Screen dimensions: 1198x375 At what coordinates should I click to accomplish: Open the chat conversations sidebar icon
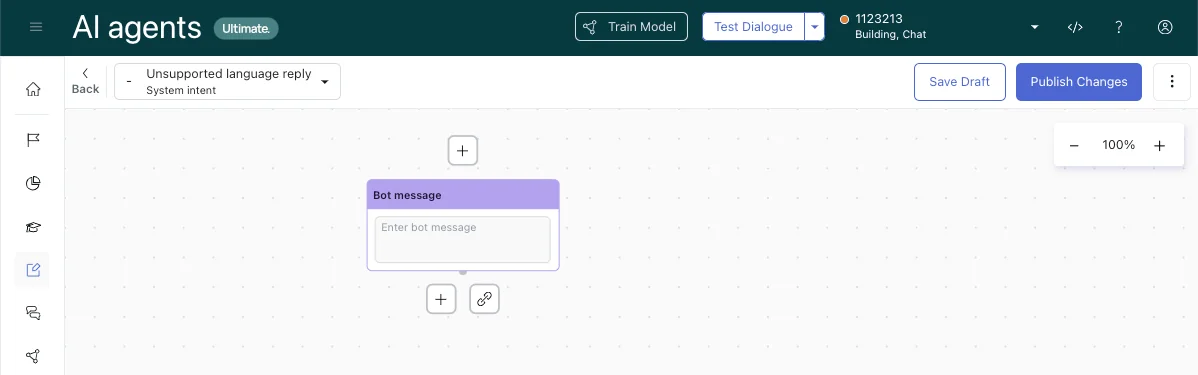[x=33, y=312]
